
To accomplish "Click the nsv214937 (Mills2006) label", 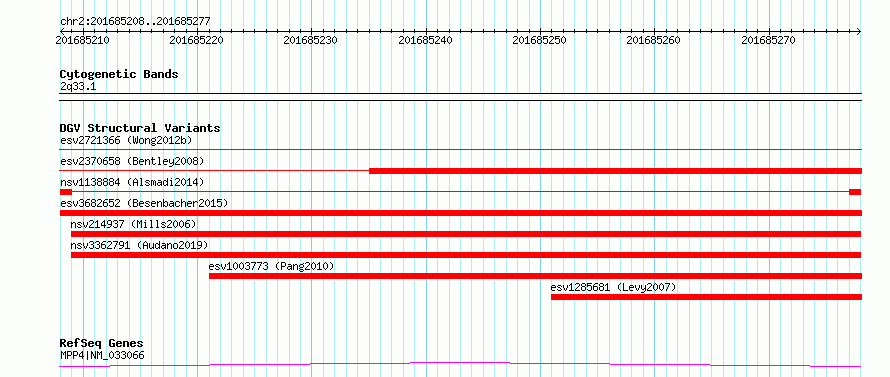I will (133, 224).
